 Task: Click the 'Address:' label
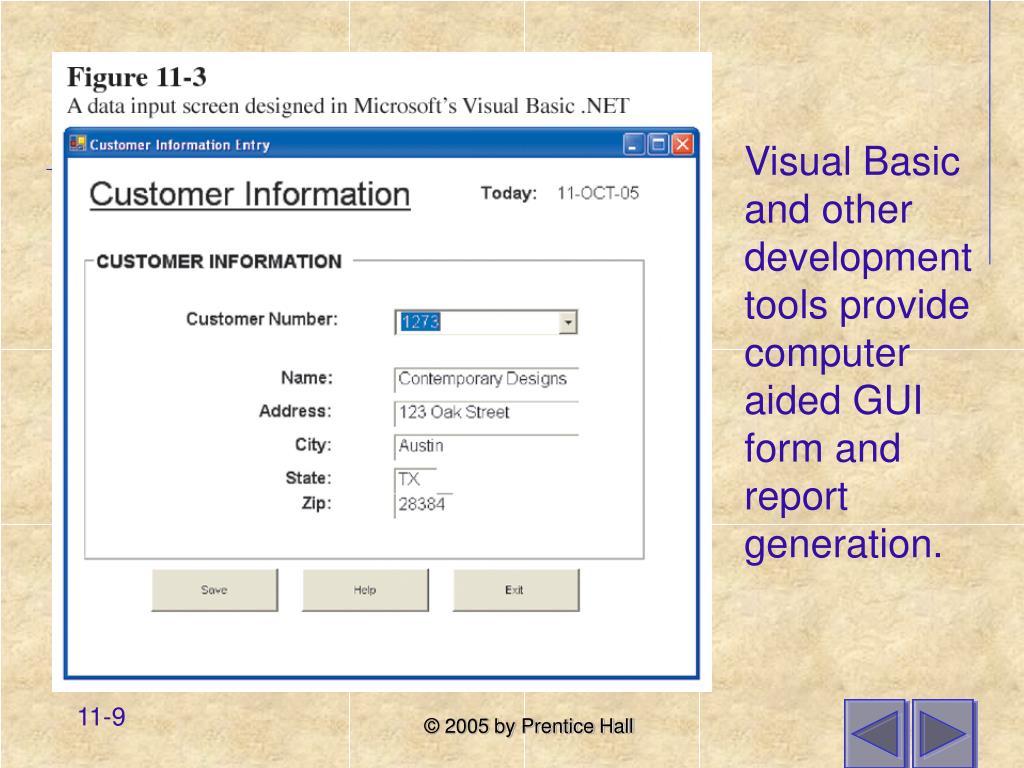coord(295,411)
